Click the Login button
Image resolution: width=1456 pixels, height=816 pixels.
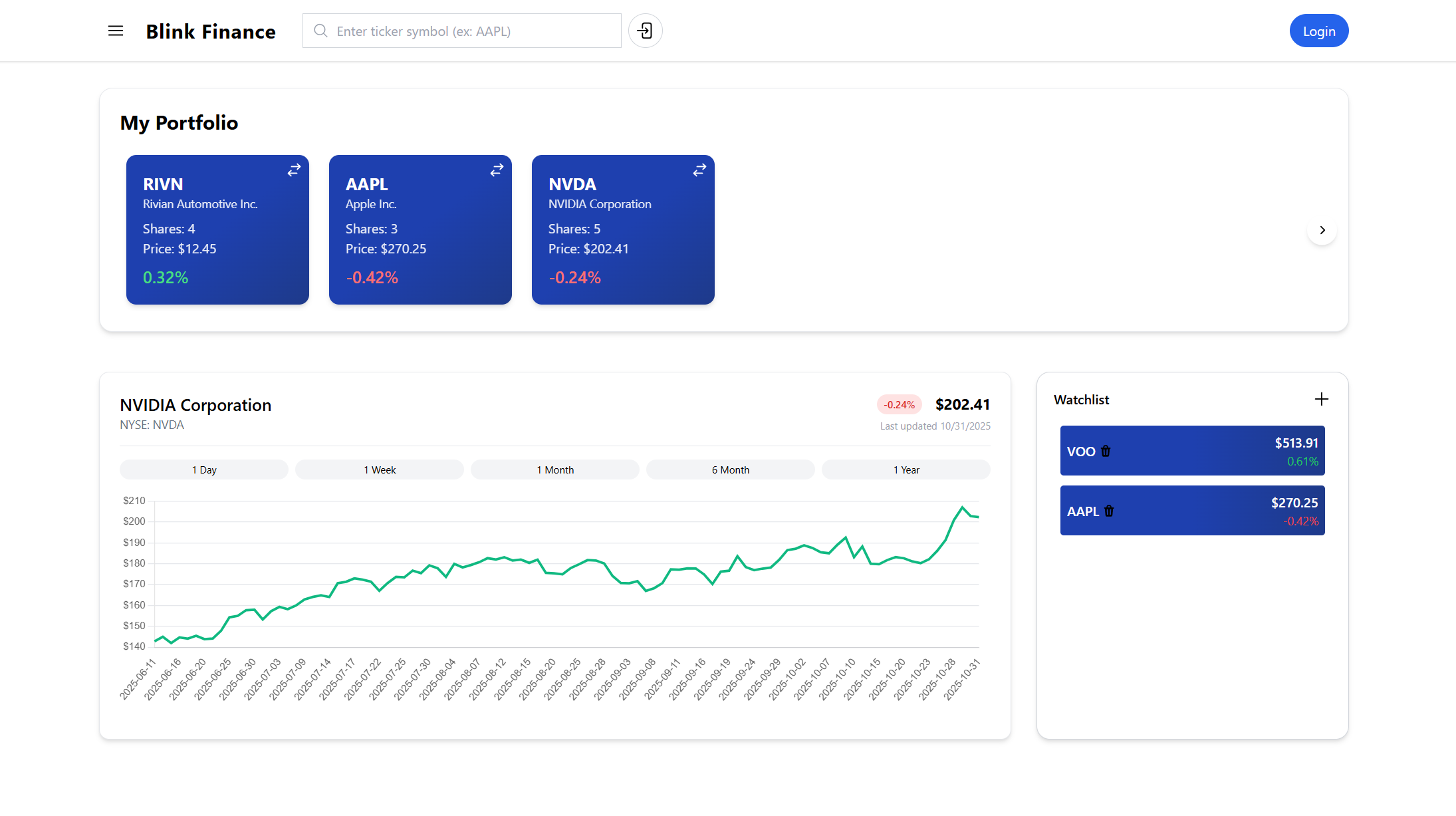(x=1318, y=31)
